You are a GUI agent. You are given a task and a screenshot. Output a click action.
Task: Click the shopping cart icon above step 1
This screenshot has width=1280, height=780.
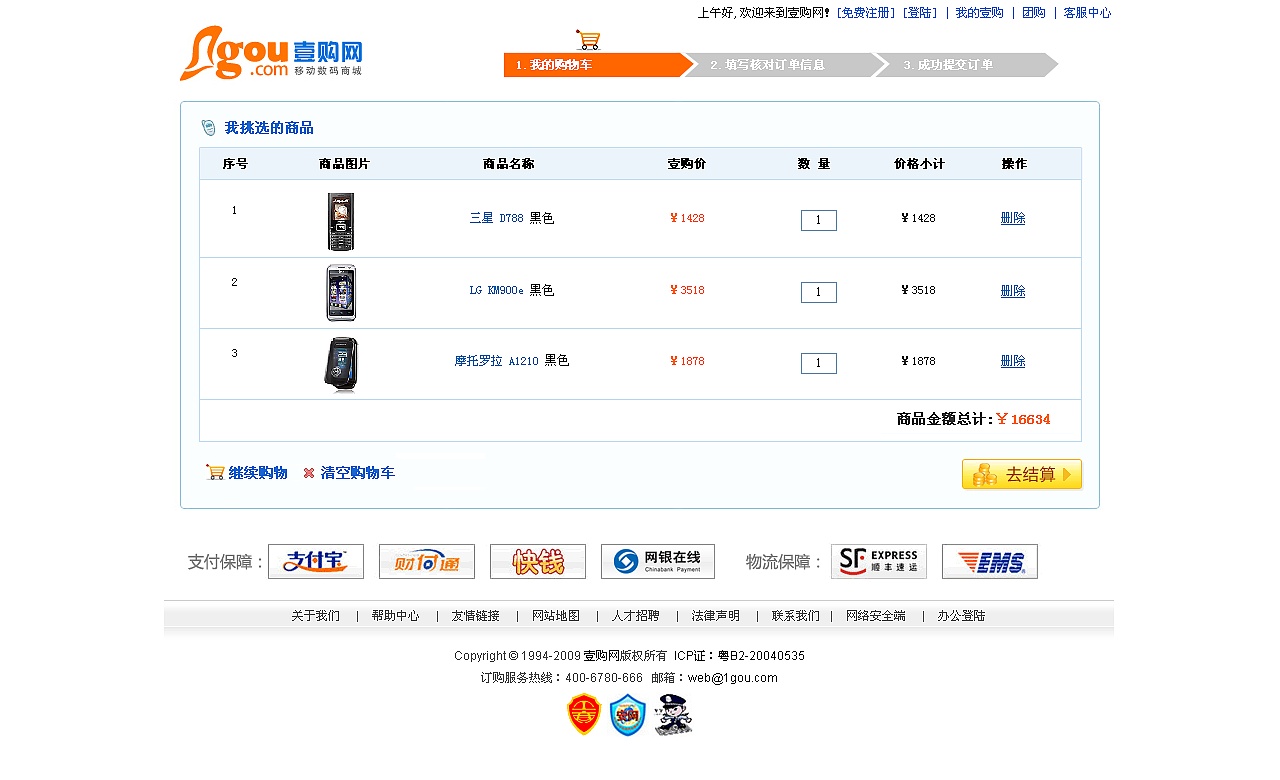point(588,40)
